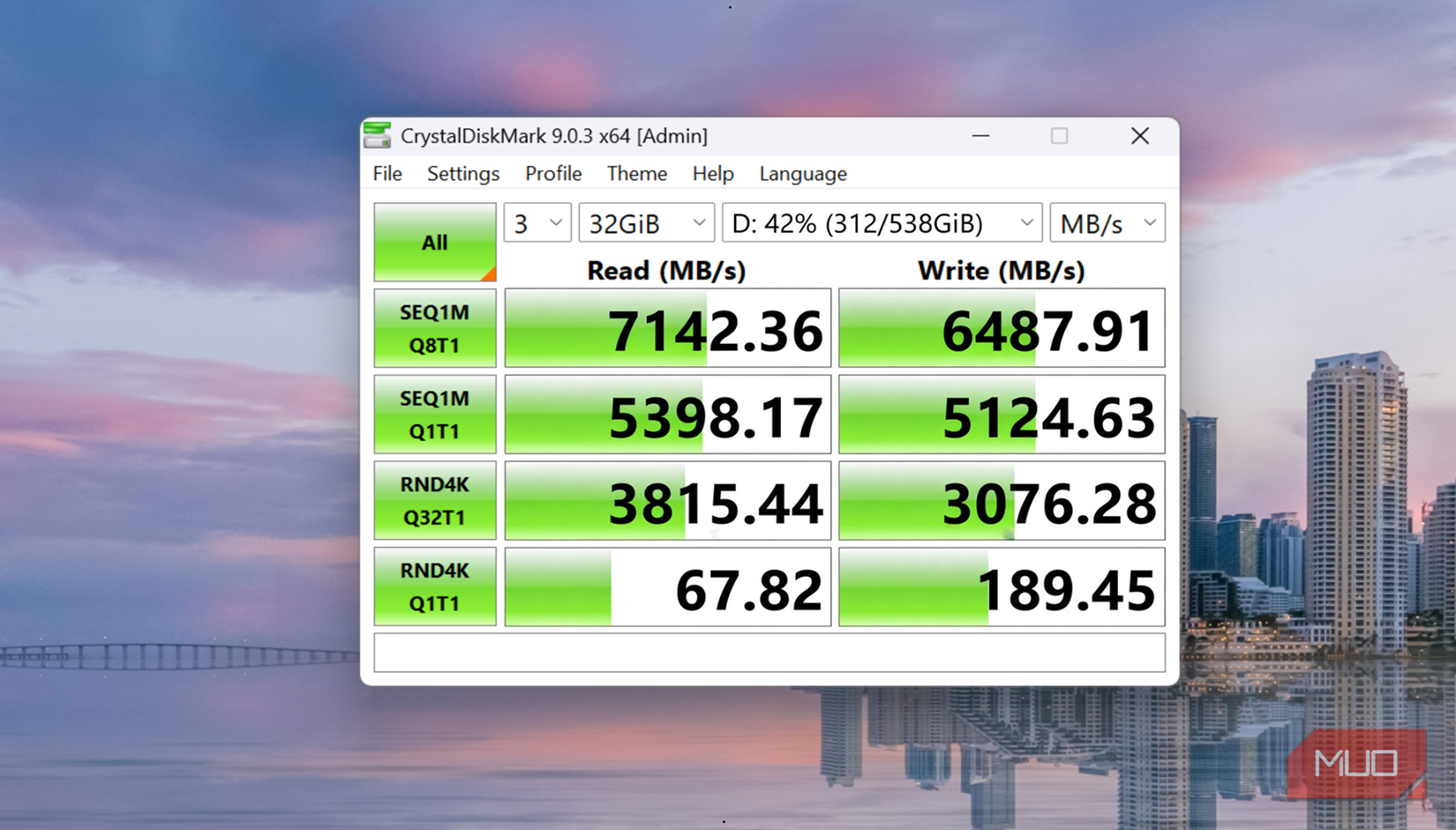Start the SEQ1M Q8T1 test

pos(434,328)
